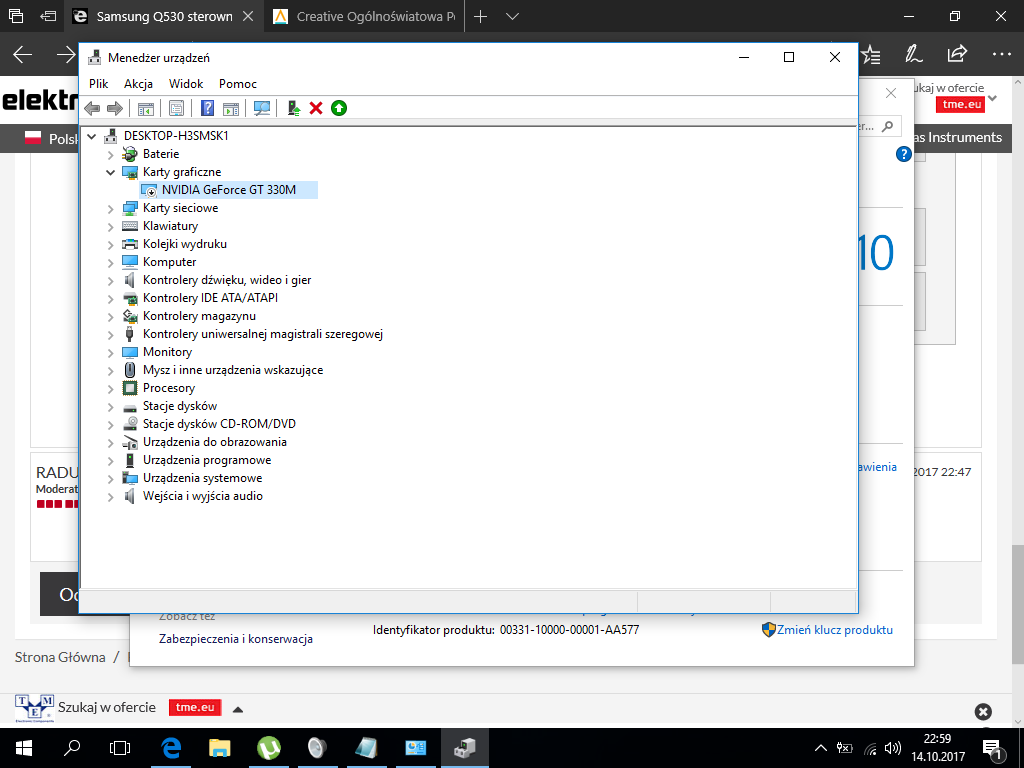The image size is (1024, 768).
Task: Click the Zabezpieczenia i konserwacja link
Action: [x=236, y=639]
